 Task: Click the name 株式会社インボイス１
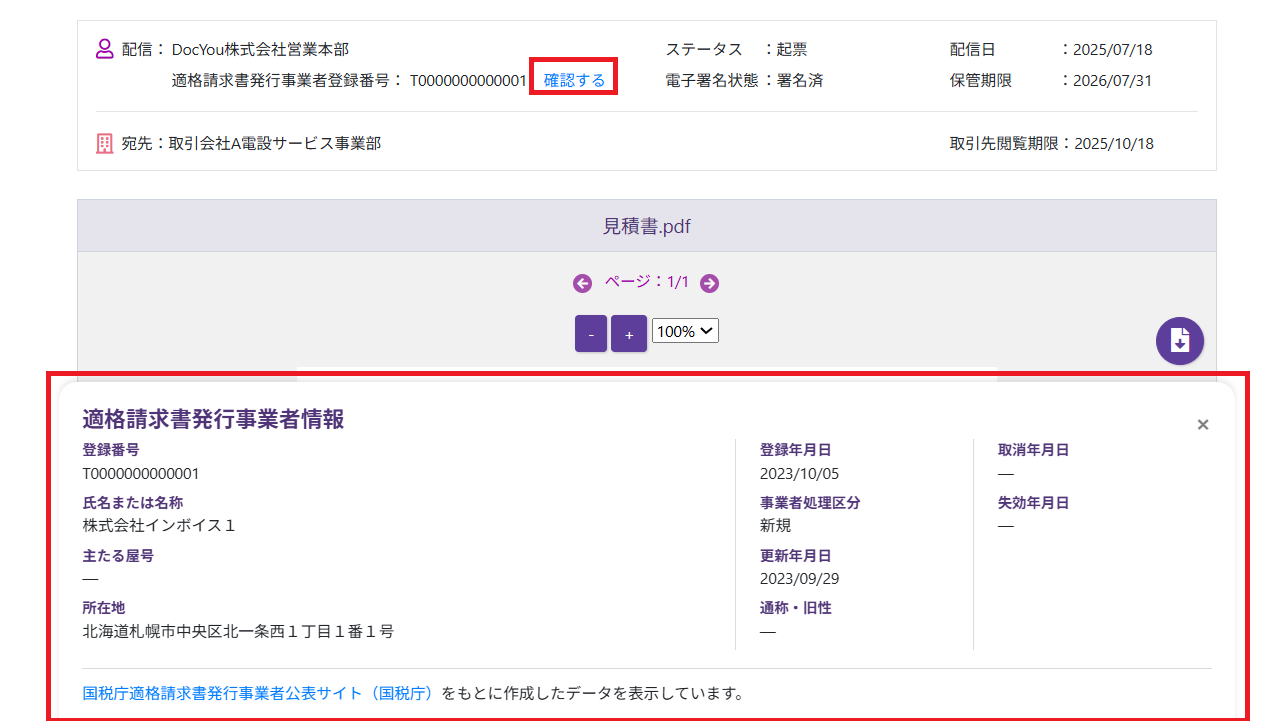pos(159,525)
